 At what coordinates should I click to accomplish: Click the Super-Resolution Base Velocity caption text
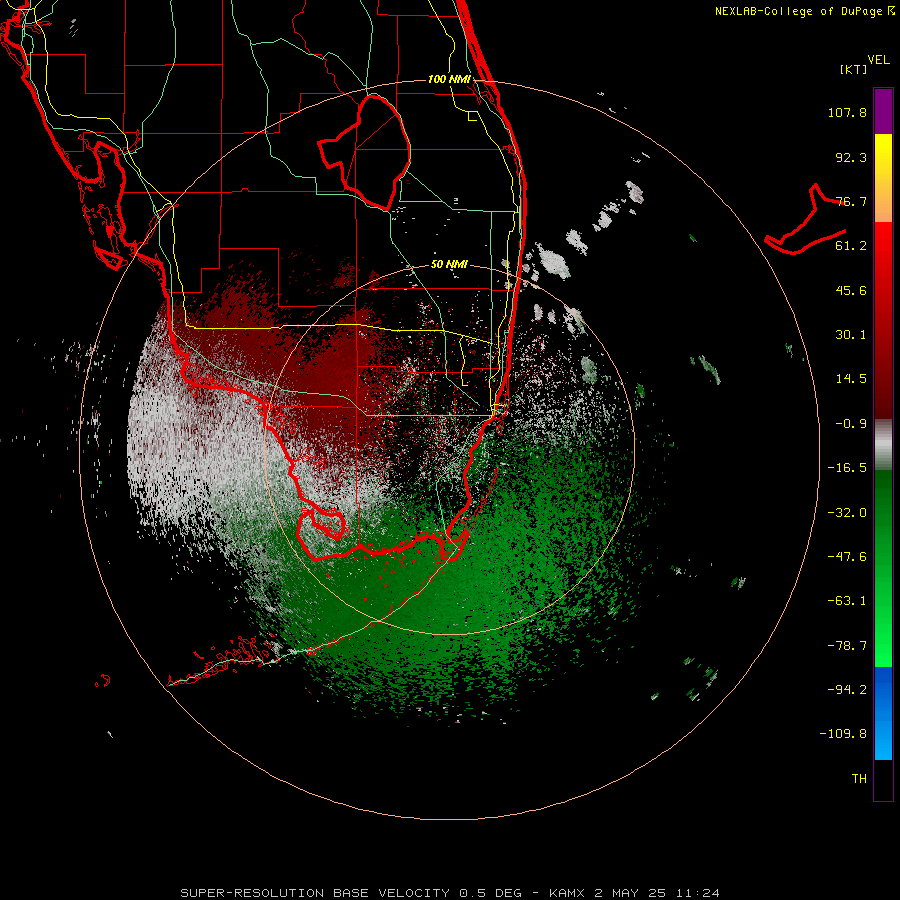[449, 893]
